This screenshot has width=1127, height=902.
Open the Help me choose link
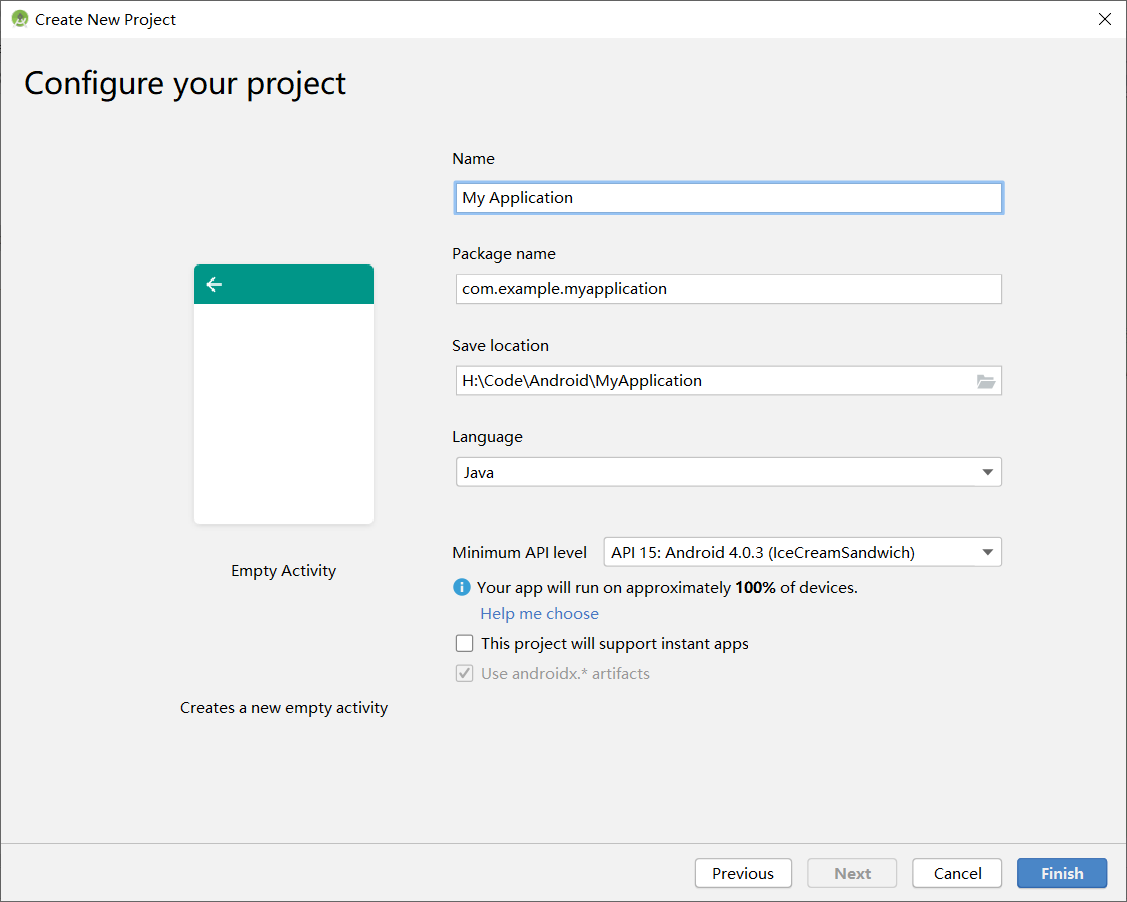[539, 614]
